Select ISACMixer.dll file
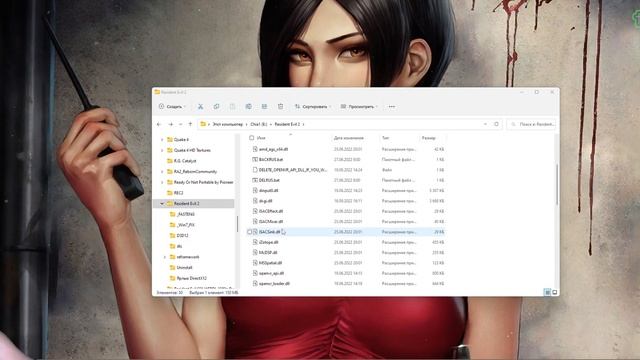Image resolution: width=640 pixels, height=360 pixels. 271,222
